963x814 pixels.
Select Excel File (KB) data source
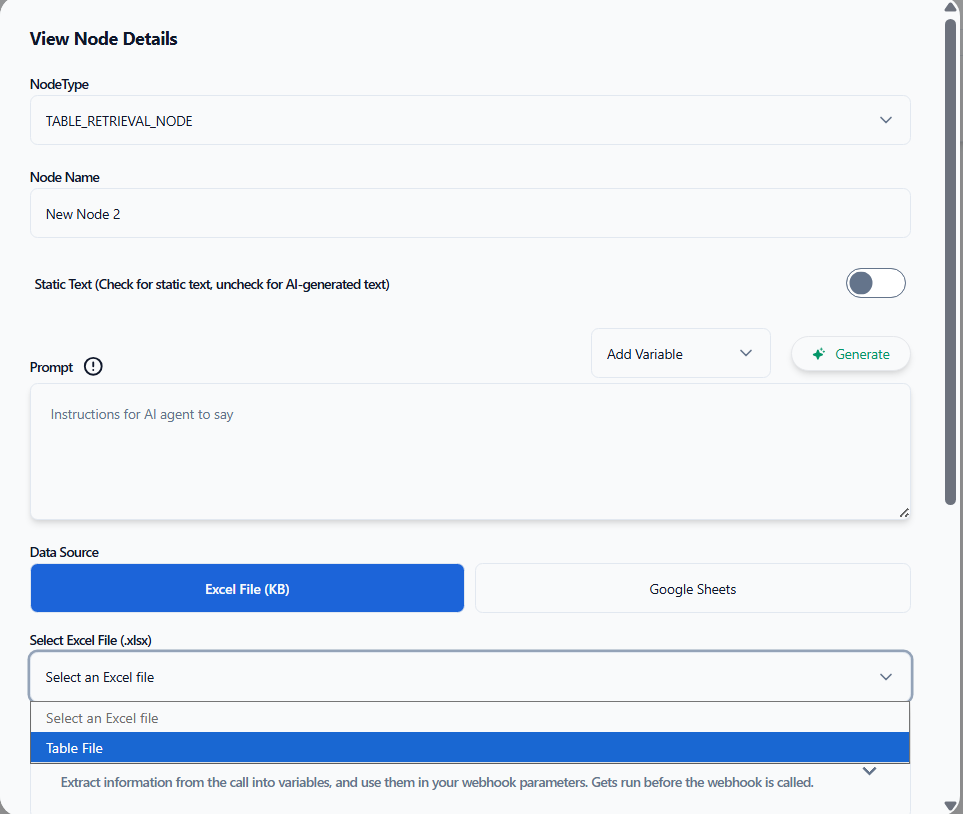(x=247, y=588)
